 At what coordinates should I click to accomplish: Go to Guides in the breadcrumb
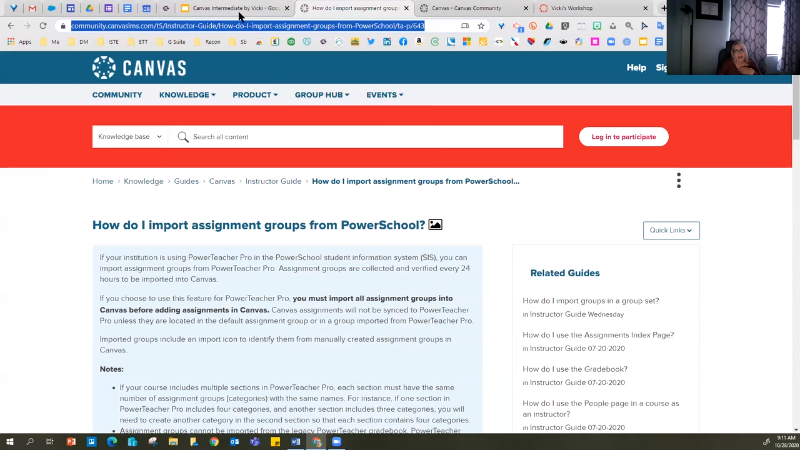click(186, 181)
